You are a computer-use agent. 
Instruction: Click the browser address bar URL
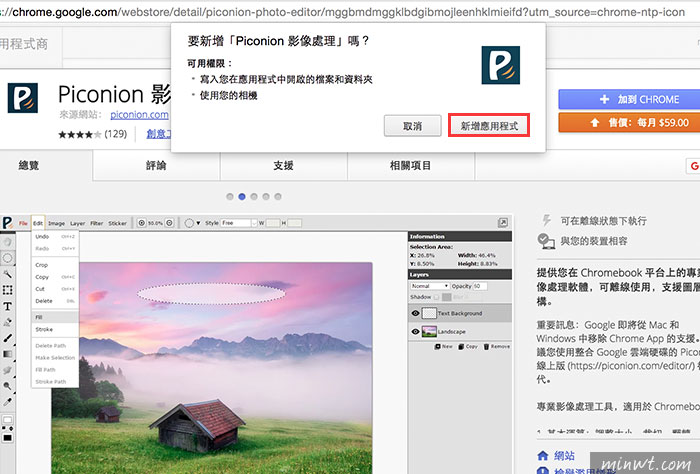pyautogui.click(x=342, y=12)
